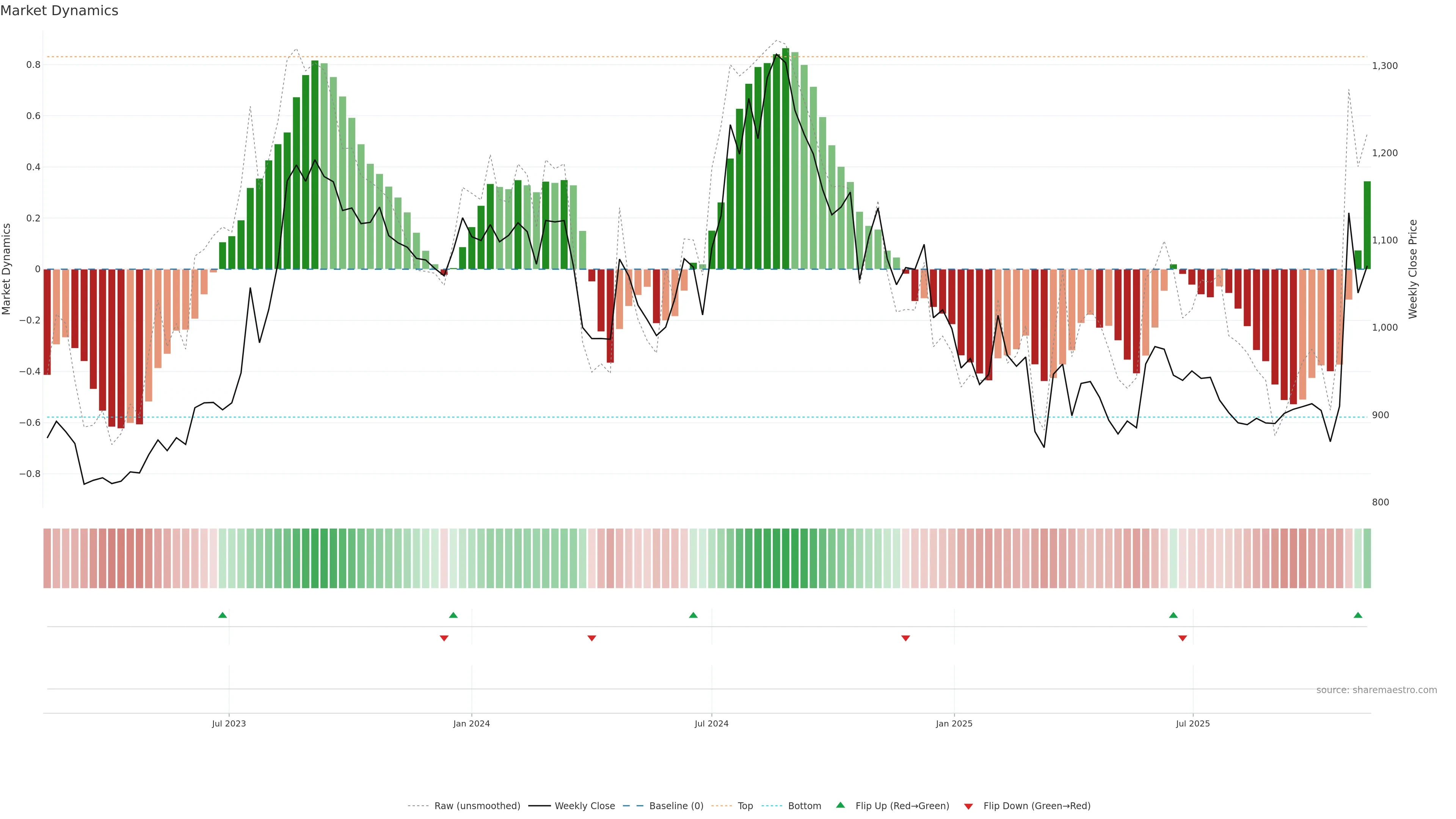Click the green Flip Up marker before Jan 2024
The height and width of the screenshot is (819, 1456).
453,615
